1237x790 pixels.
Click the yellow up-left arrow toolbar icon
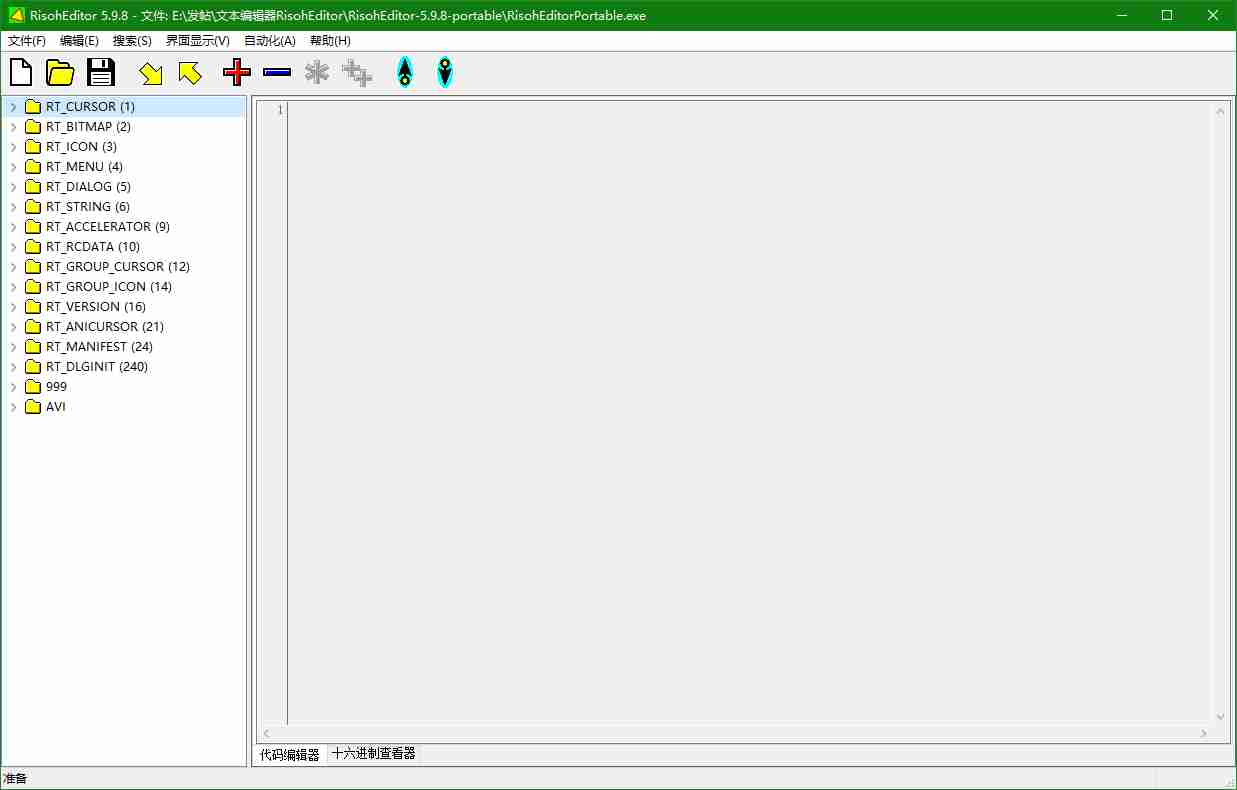click(189, 73)
